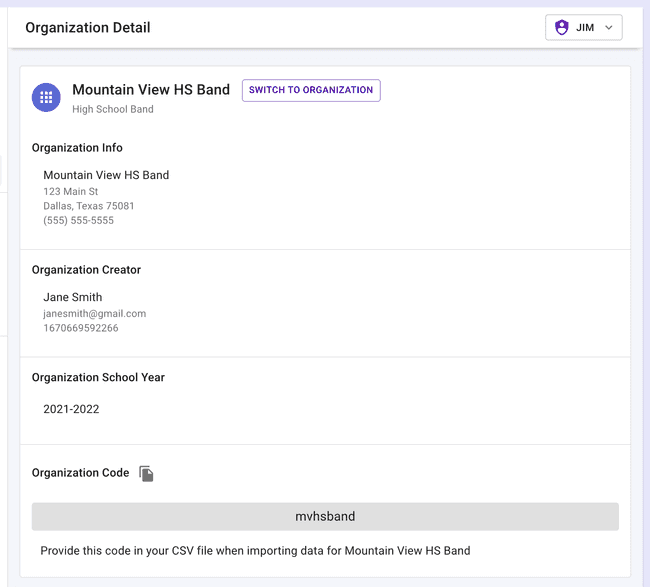Image resolution: width=650 pixels, height=587 pixels.
Task: Click the creator ID 1670669592266
Action: point(80,328)
